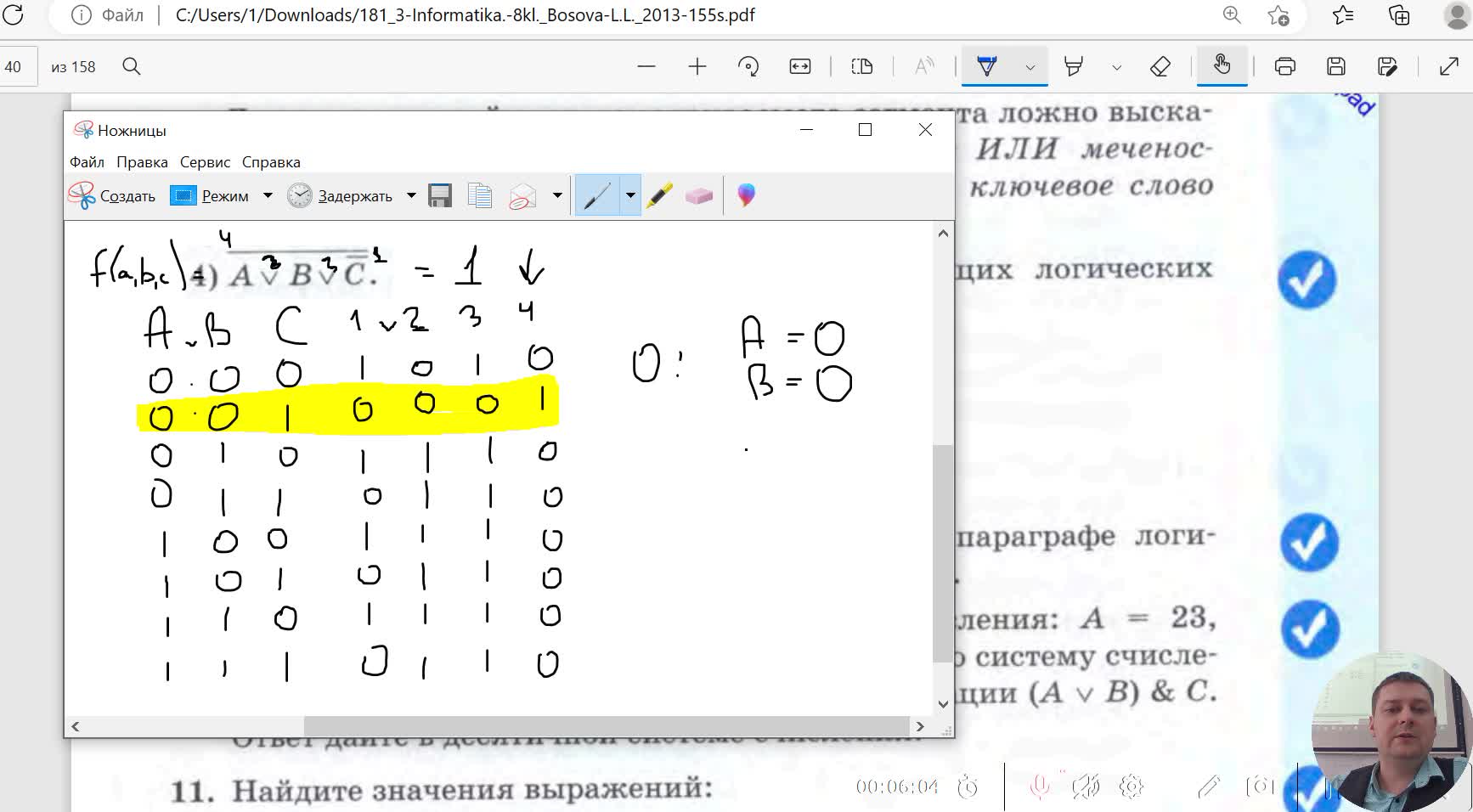Image resolution: width=1473 pixels, height=812 pixels.
Task: Toggle touch drawing in the PDF toolbar
Action: 1222,65
